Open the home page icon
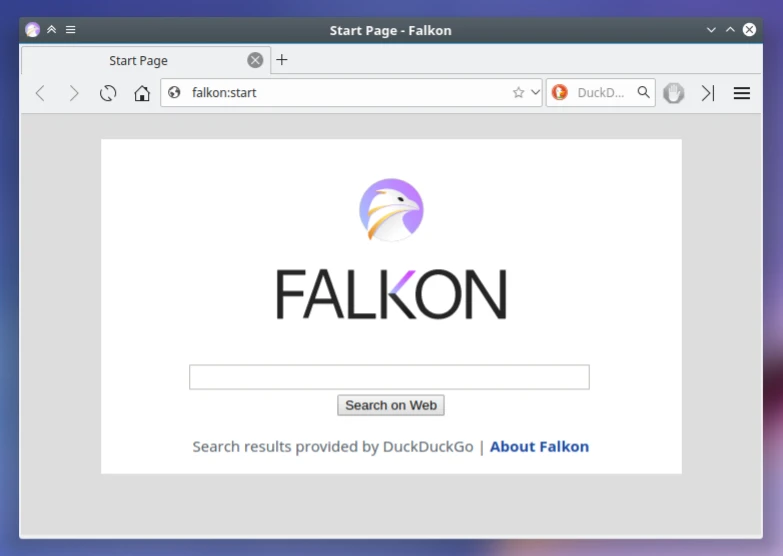 coord(142,93)
